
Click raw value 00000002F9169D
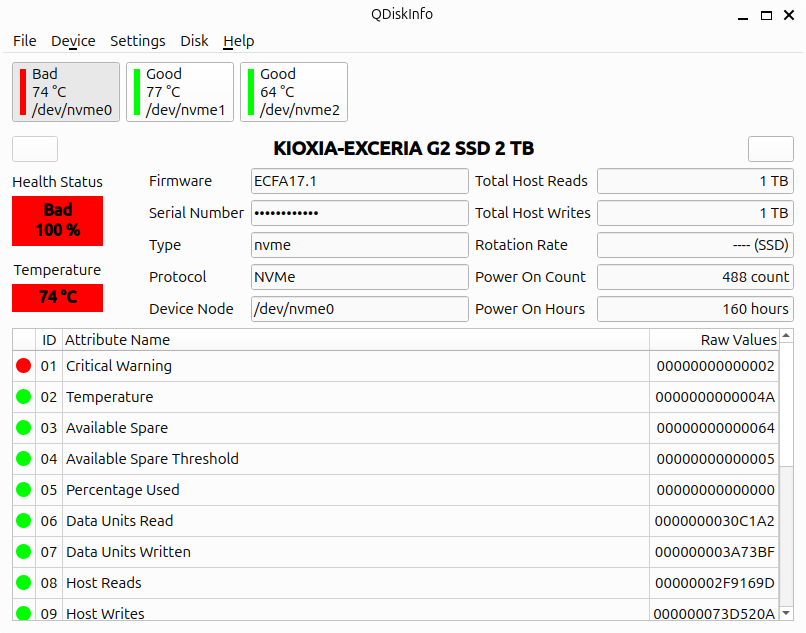coord(715,583)
